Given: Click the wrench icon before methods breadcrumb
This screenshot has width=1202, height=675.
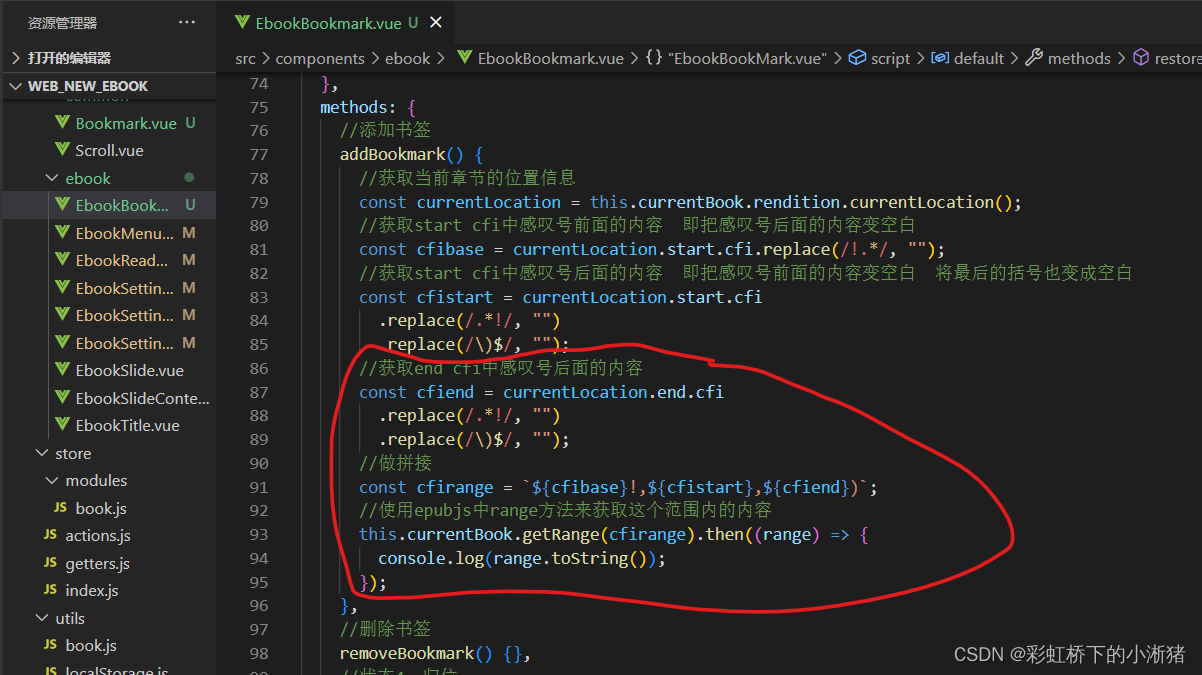Looking at the screenshot, I should point(1035,58).
